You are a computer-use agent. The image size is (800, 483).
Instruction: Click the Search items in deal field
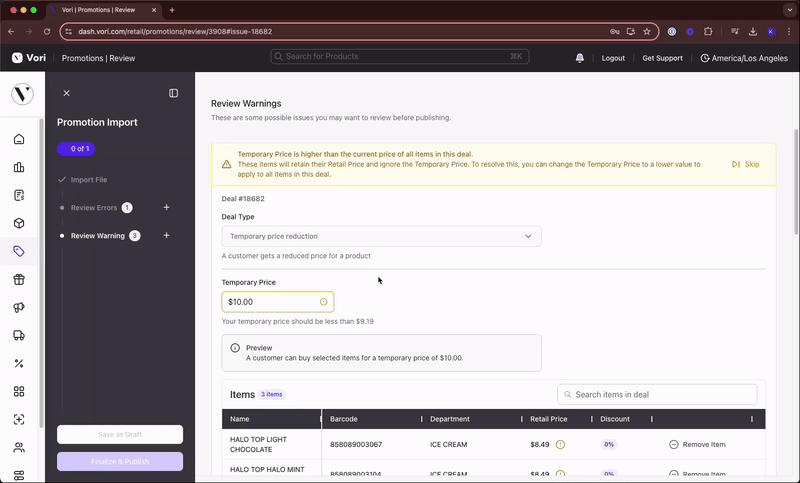pyautogui.click(x=657, y=394)
